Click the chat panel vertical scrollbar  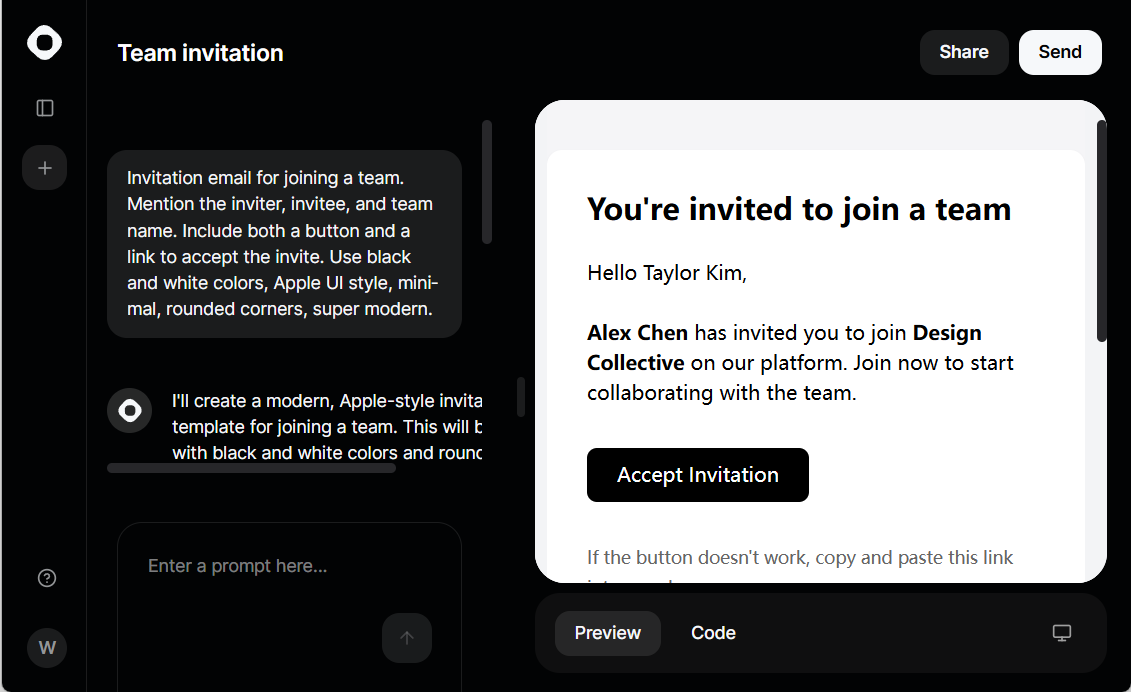click(x=487, y=183)
